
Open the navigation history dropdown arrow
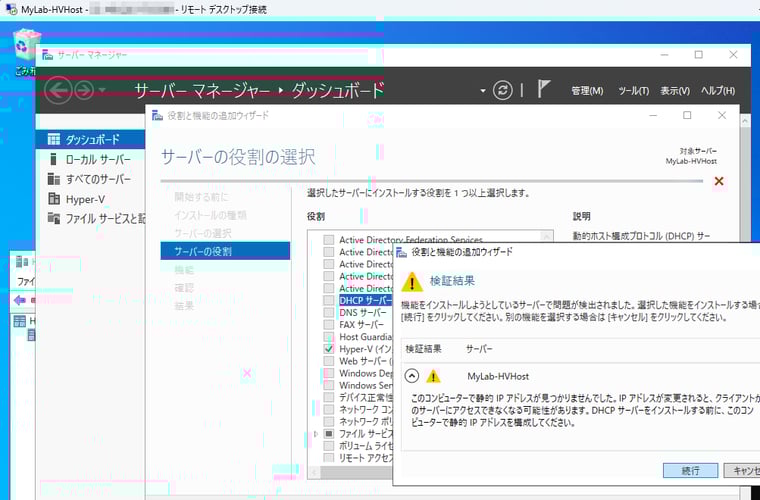click(102, 91)
